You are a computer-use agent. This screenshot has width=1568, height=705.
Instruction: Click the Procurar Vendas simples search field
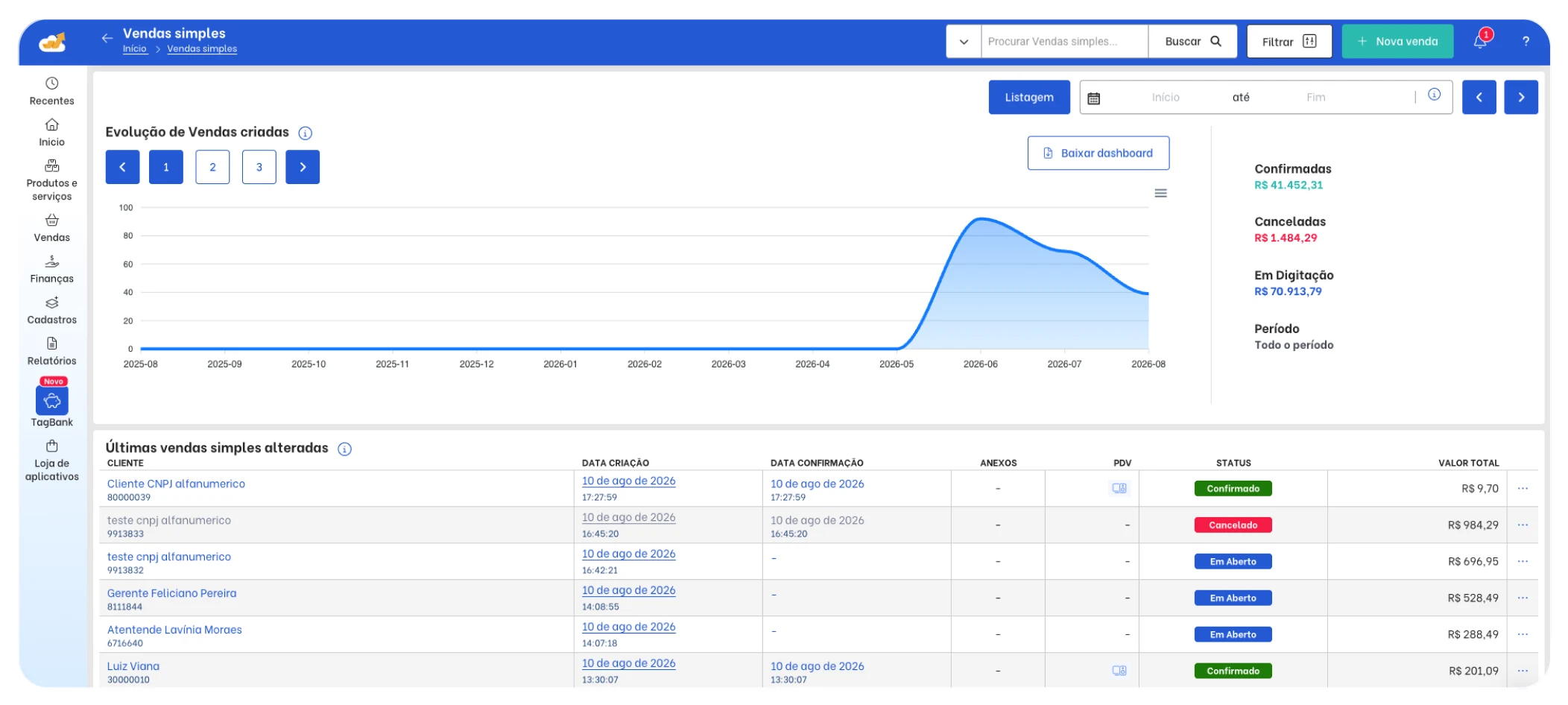click(x=1064, y=42)
